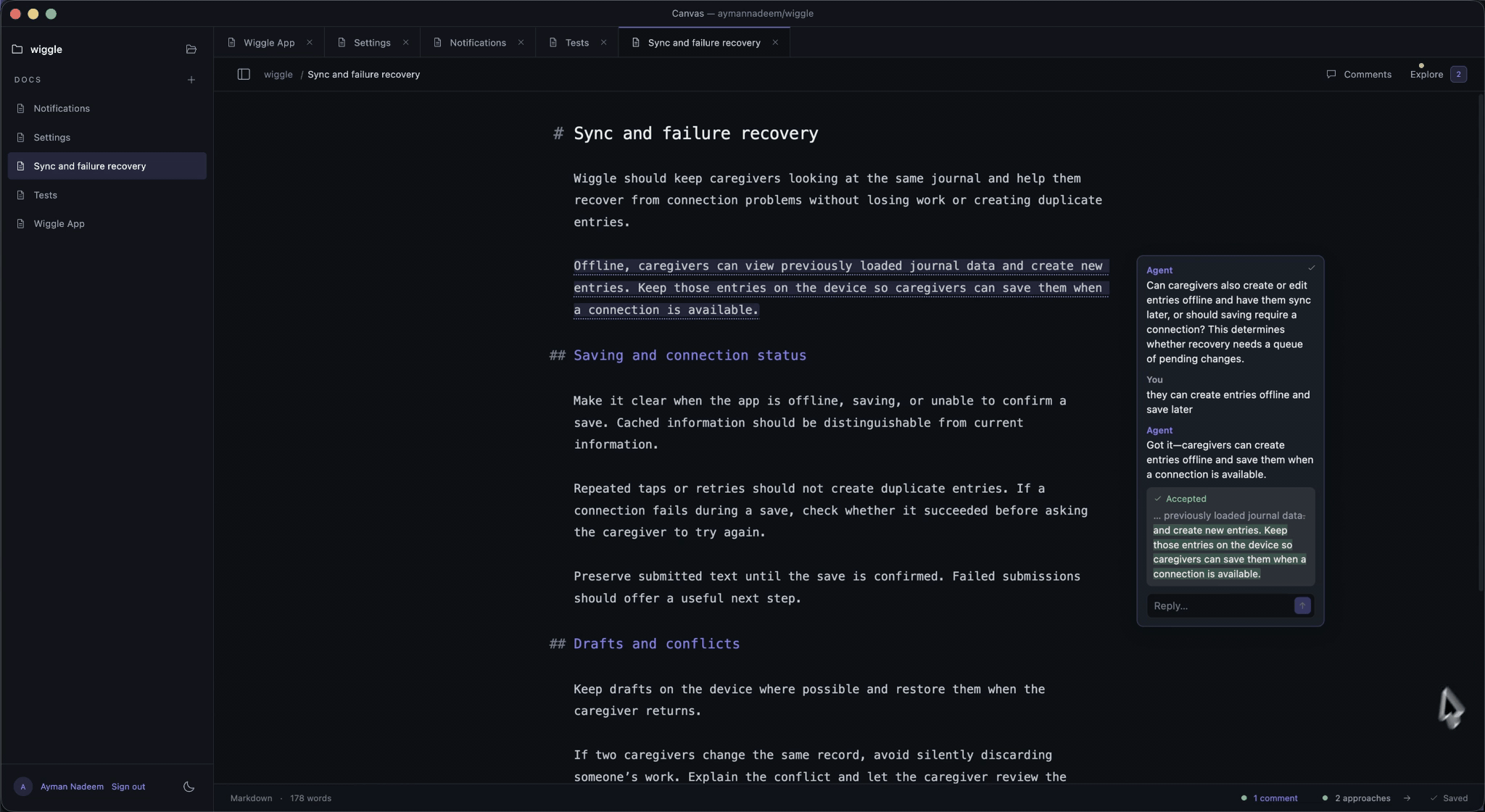Focus the Reply input field

(1220, 605)
